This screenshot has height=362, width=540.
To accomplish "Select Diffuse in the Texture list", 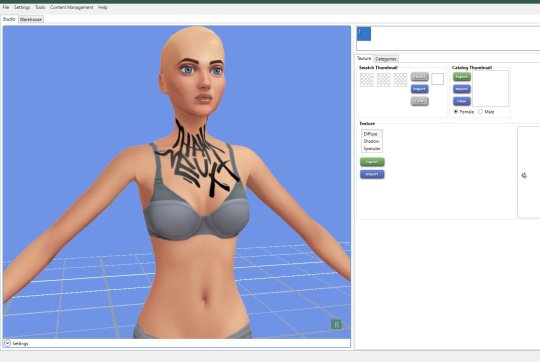I will click(x=371, y=134).
